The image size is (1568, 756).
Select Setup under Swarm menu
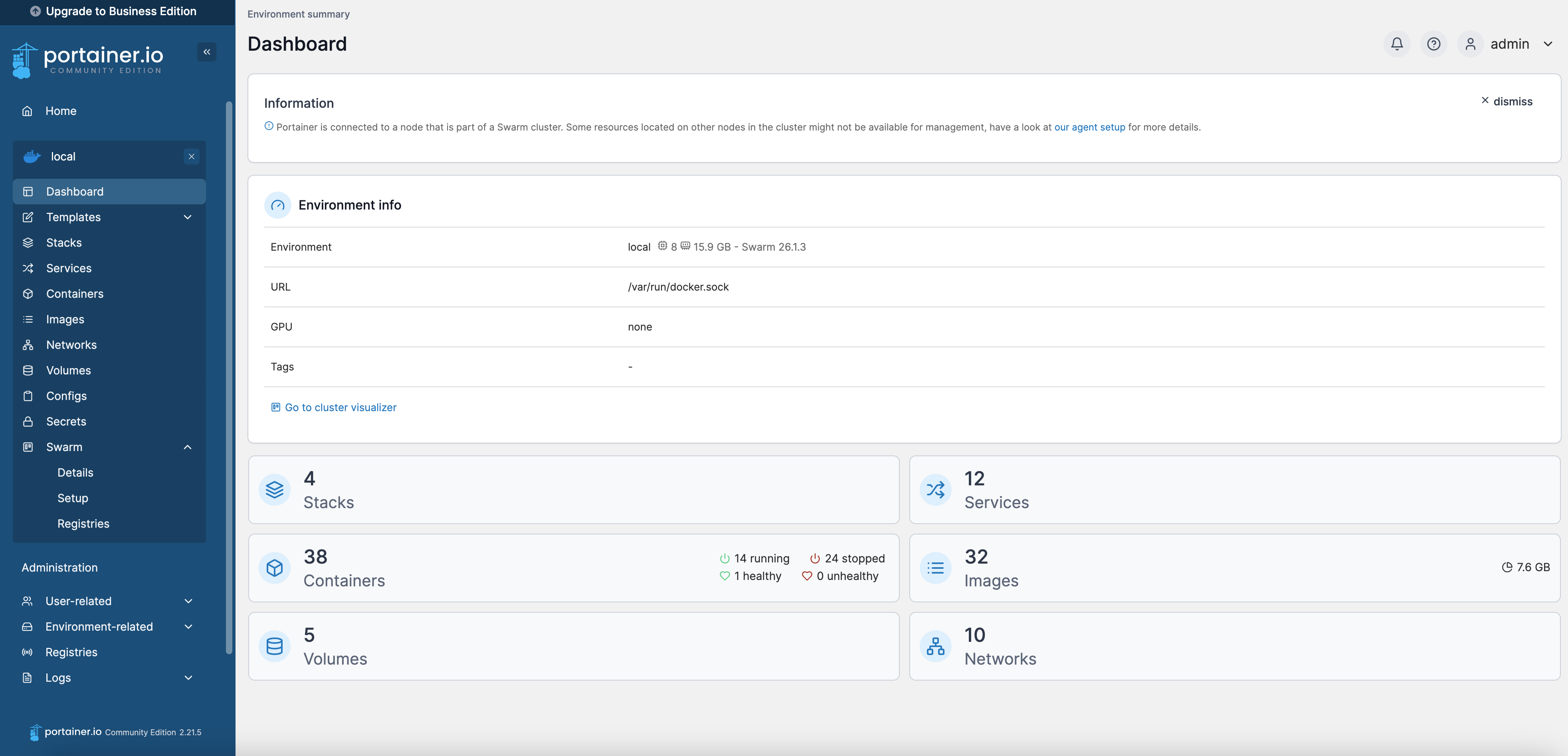pyautogui.click(x=72, y=498)
